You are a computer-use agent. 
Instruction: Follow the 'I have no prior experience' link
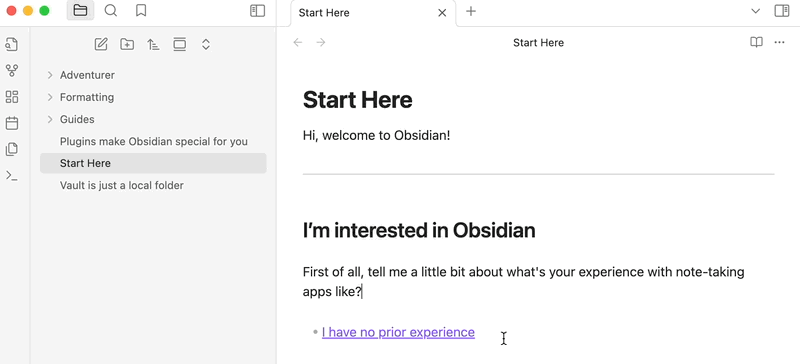pos(398,332)
